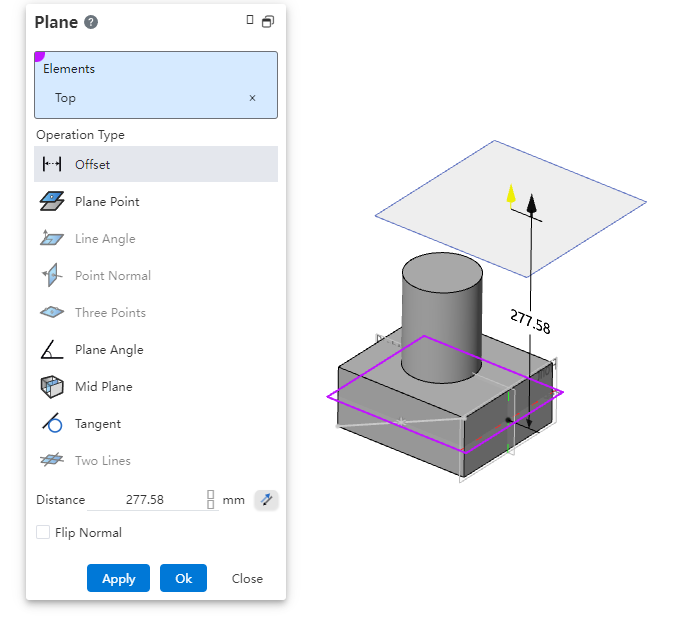Click the measure distance picker icon

pyautogui.click(x=266, y=500)
